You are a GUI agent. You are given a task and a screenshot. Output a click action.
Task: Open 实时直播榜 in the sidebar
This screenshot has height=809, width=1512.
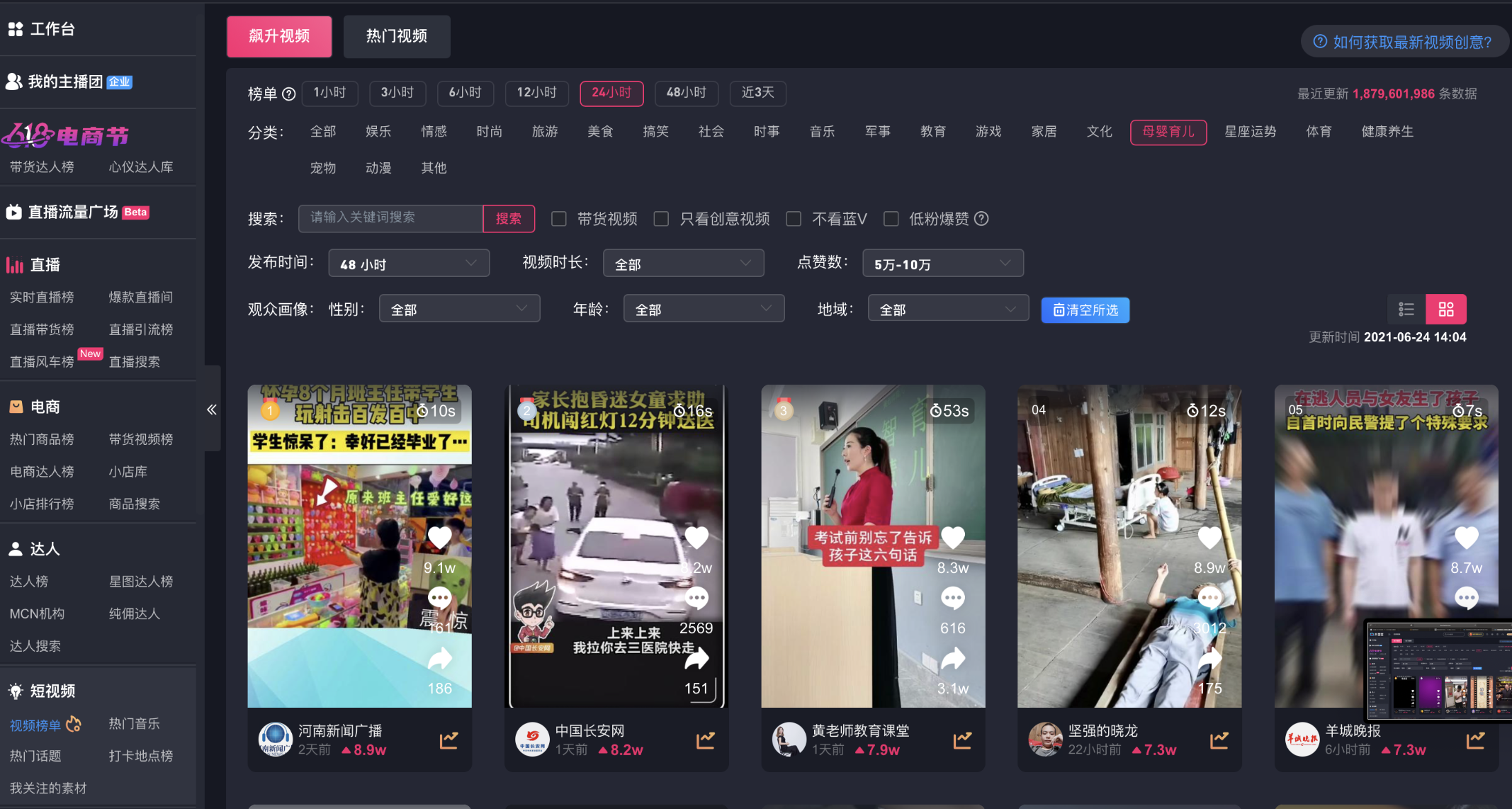click(x=42, y=298)
